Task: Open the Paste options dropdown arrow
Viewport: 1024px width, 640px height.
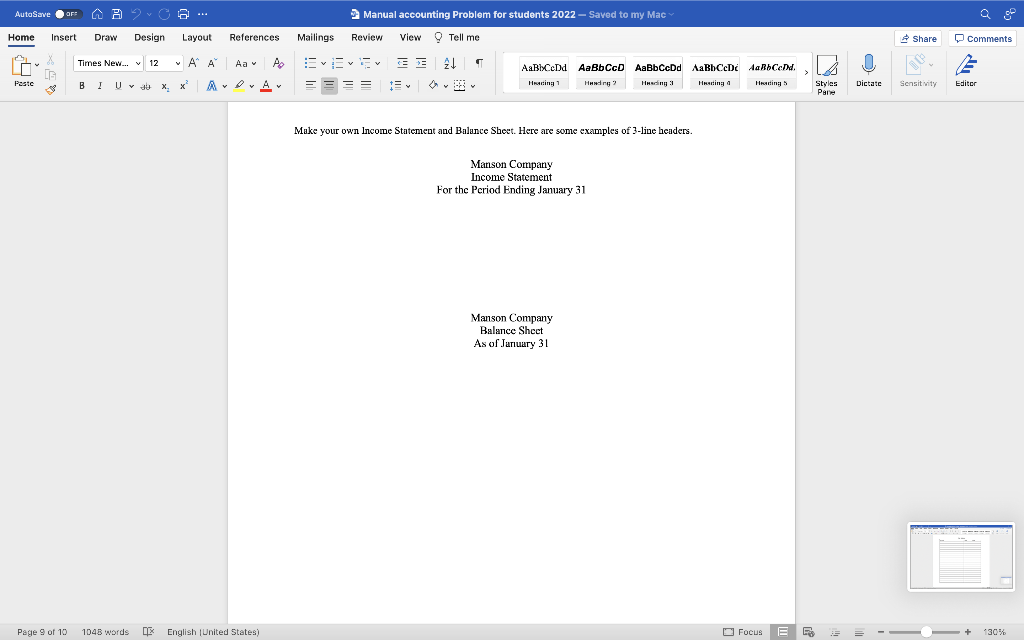Action: 37,65
